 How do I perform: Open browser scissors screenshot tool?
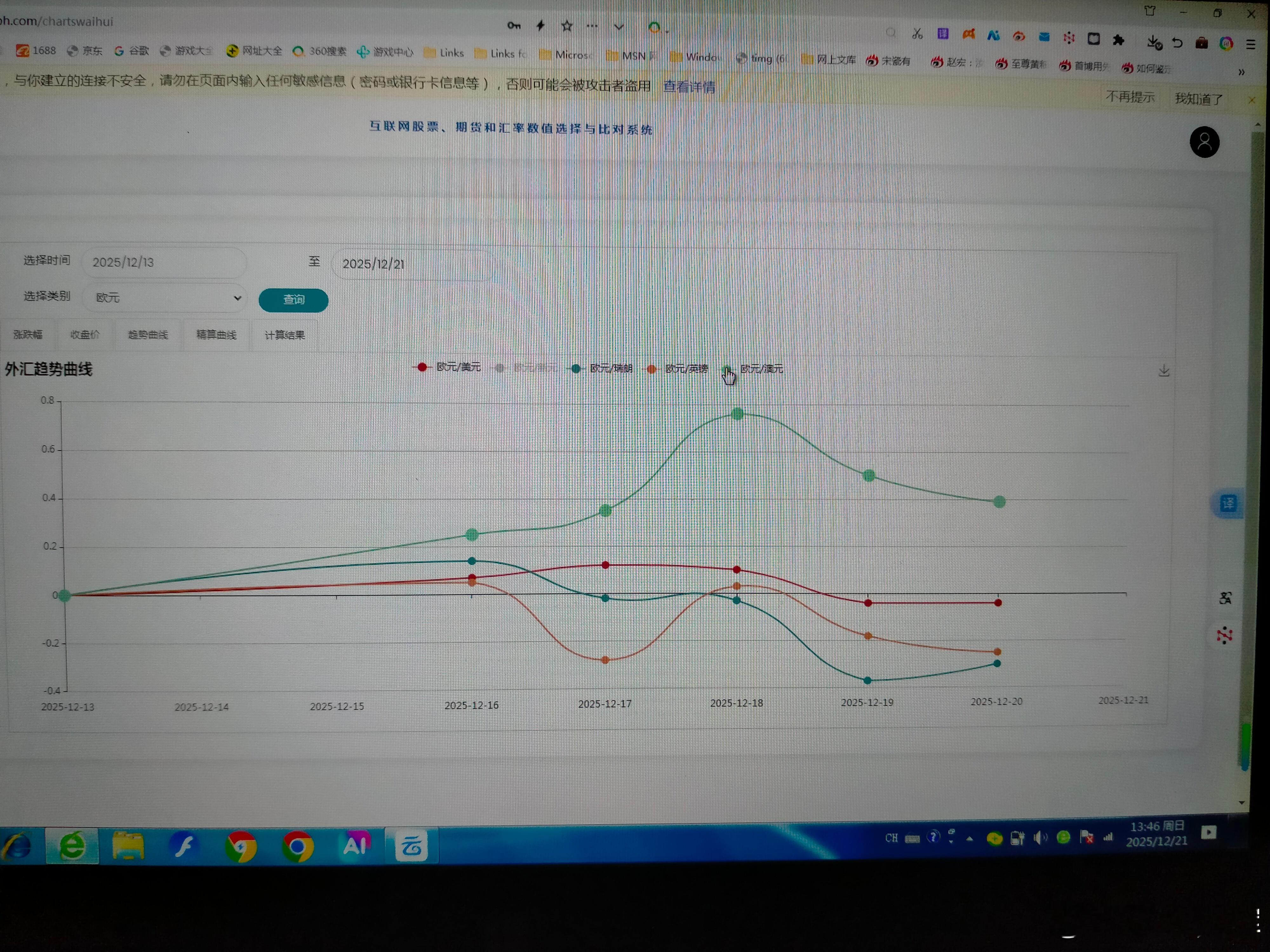pyautogui.click(x=917, y=34)
